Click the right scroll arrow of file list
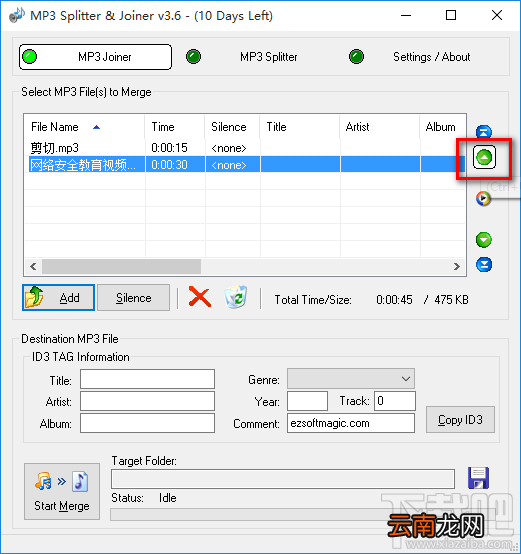This screenshot has width=521, height=554. coord(457,266)
